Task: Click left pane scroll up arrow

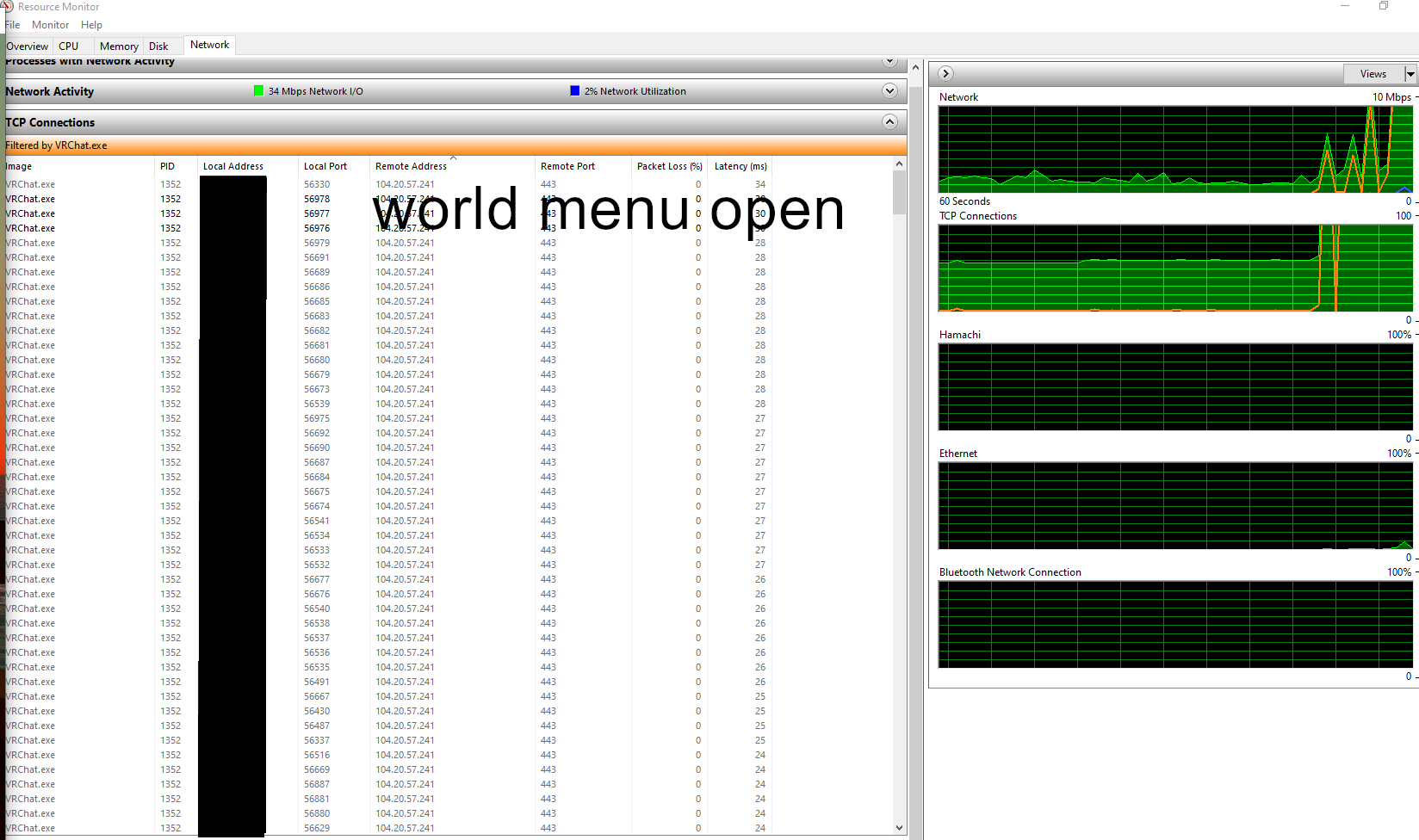Action: 915,67
